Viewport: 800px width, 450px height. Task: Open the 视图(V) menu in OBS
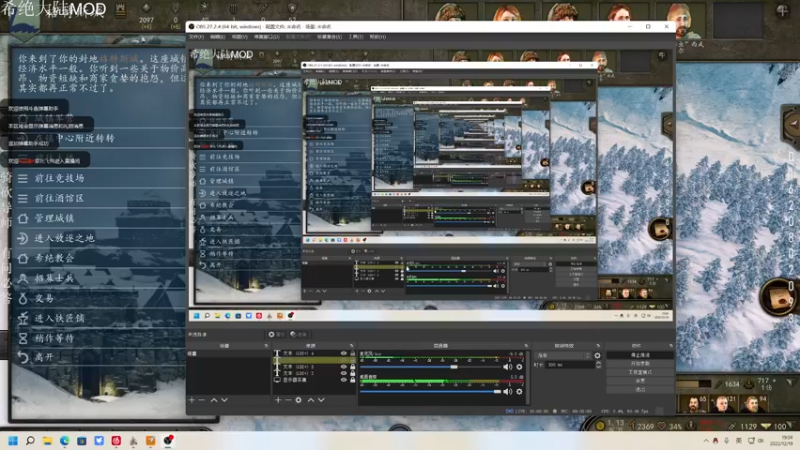click(x=239, y=37)
